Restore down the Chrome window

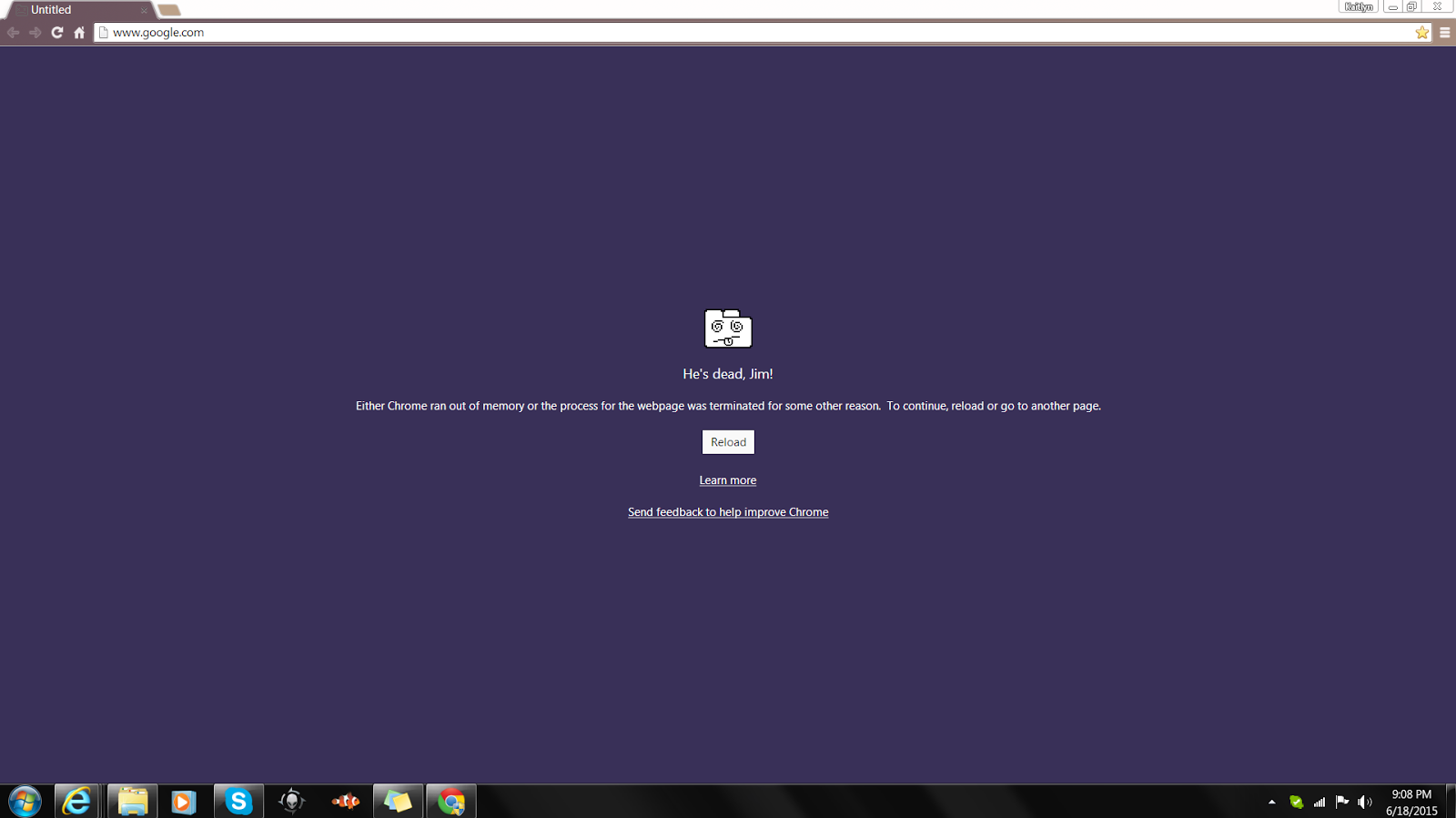pyautogui.click(x=1411, y=6)
